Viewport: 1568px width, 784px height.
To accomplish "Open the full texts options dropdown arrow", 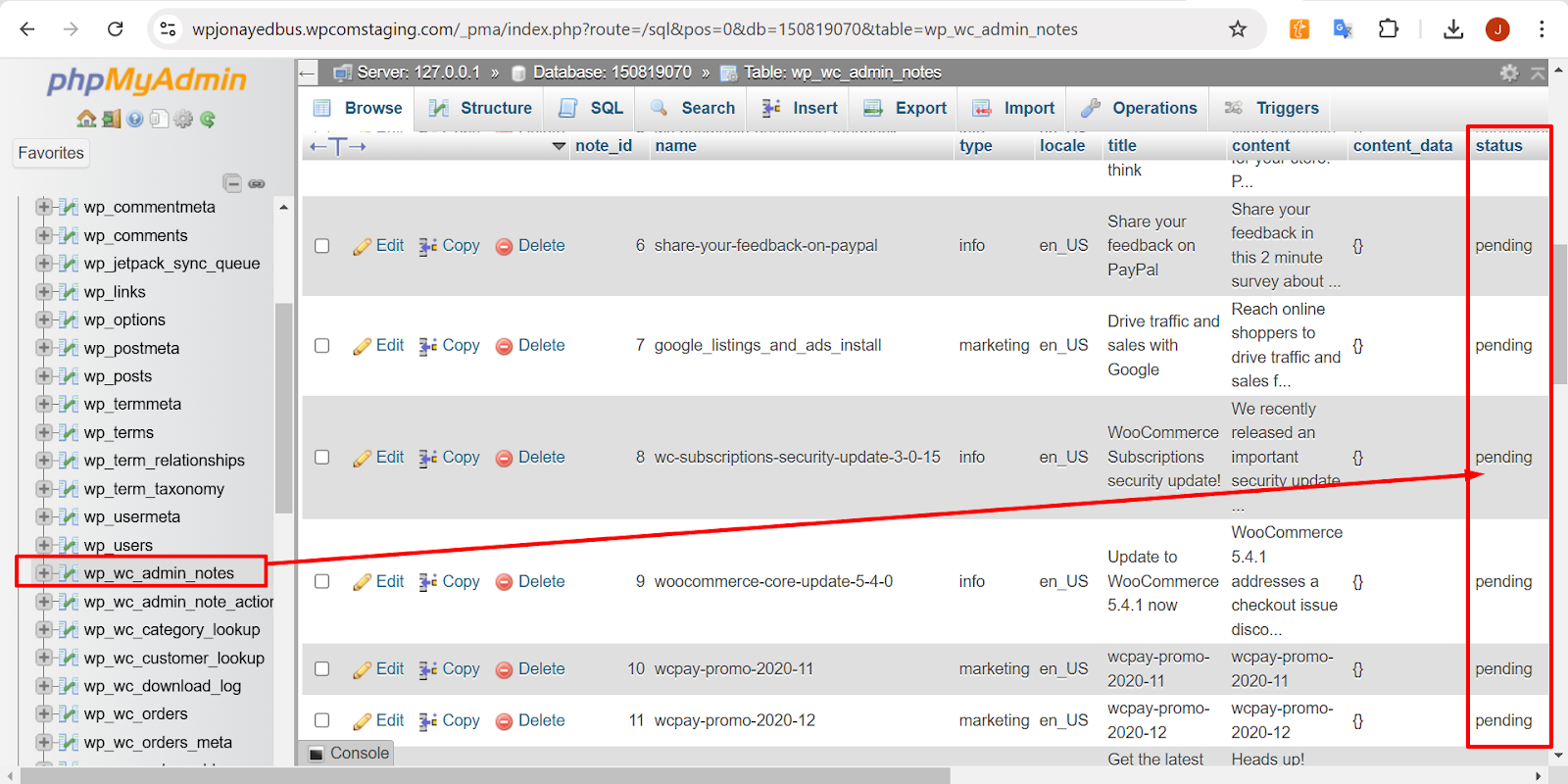I will [x=559, y=146].
